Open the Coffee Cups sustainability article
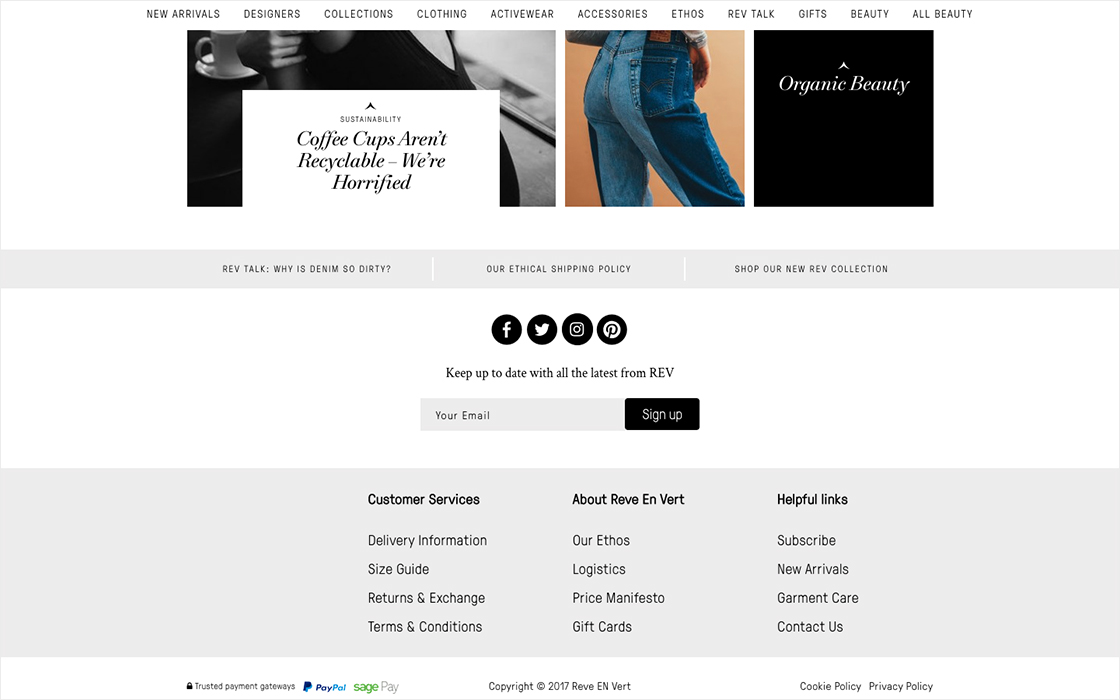 point(371,149)
